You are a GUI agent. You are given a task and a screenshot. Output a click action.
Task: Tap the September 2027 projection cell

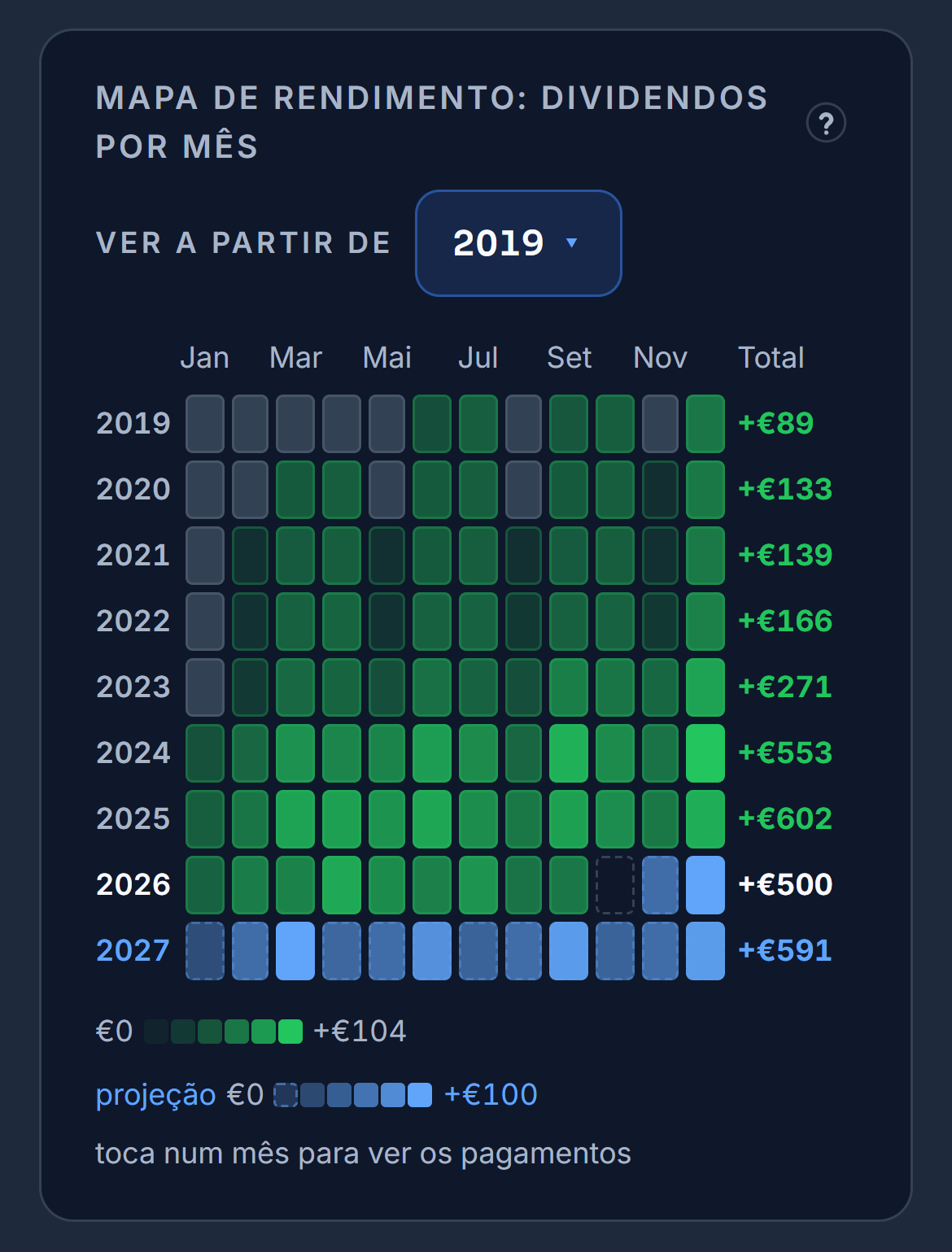(x=569, y=951)
